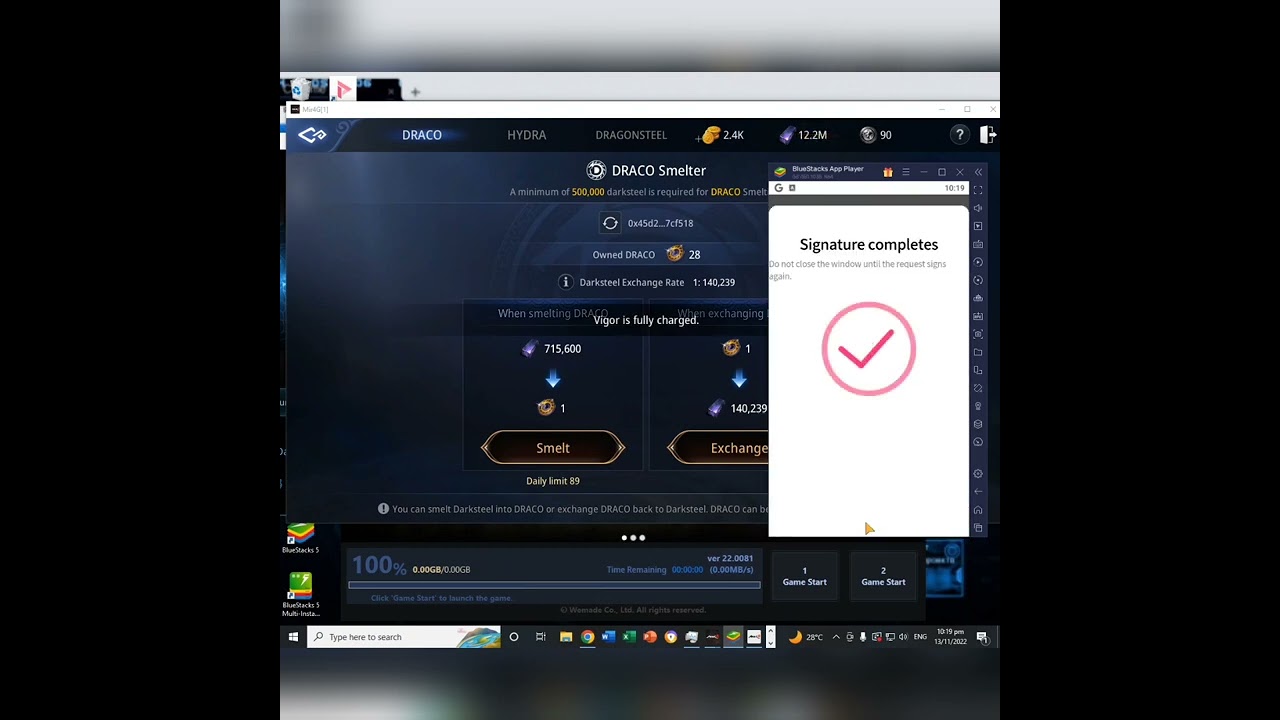The height and width of the screenshot is (720, 1280).
Task: Click the launcher '2 Game Start' button
Action: pos(883,576)
